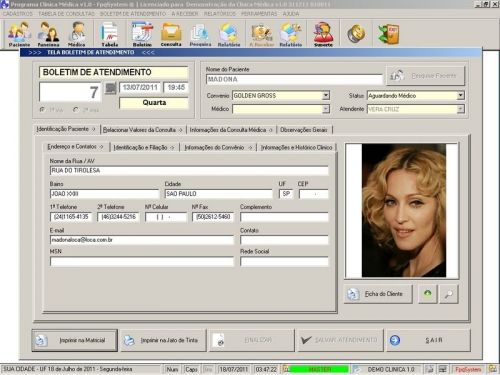Click the green arrow photo upload button

[428, 294]
